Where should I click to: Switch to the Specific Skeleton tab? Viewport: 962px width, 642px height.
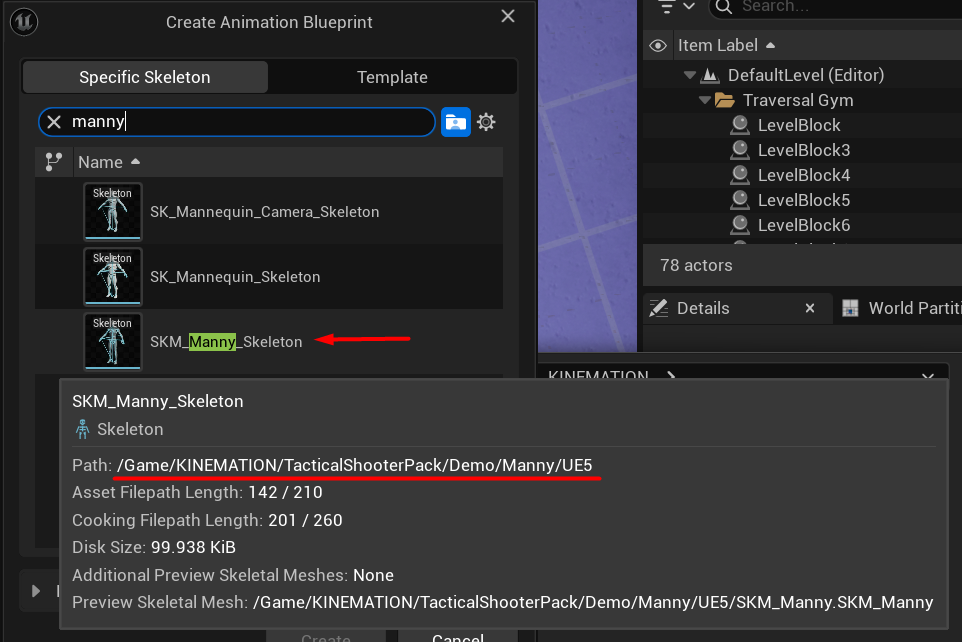(145, 77)
